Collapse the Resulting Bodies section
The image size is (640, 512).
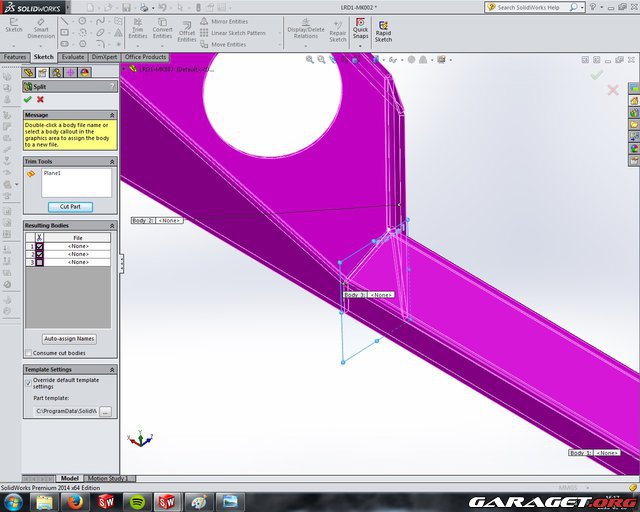click(x=112, y=225)
